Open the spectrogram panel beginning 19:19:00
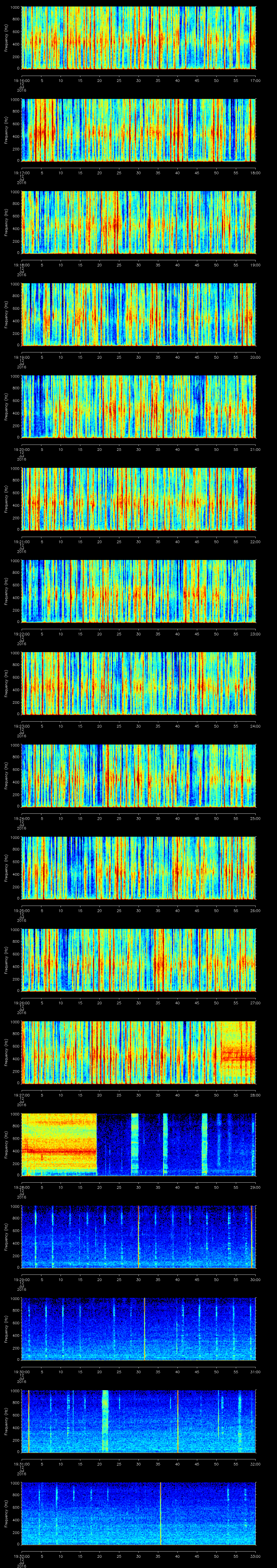This screenshot has height=1568, width=277. tap(138, 315)
